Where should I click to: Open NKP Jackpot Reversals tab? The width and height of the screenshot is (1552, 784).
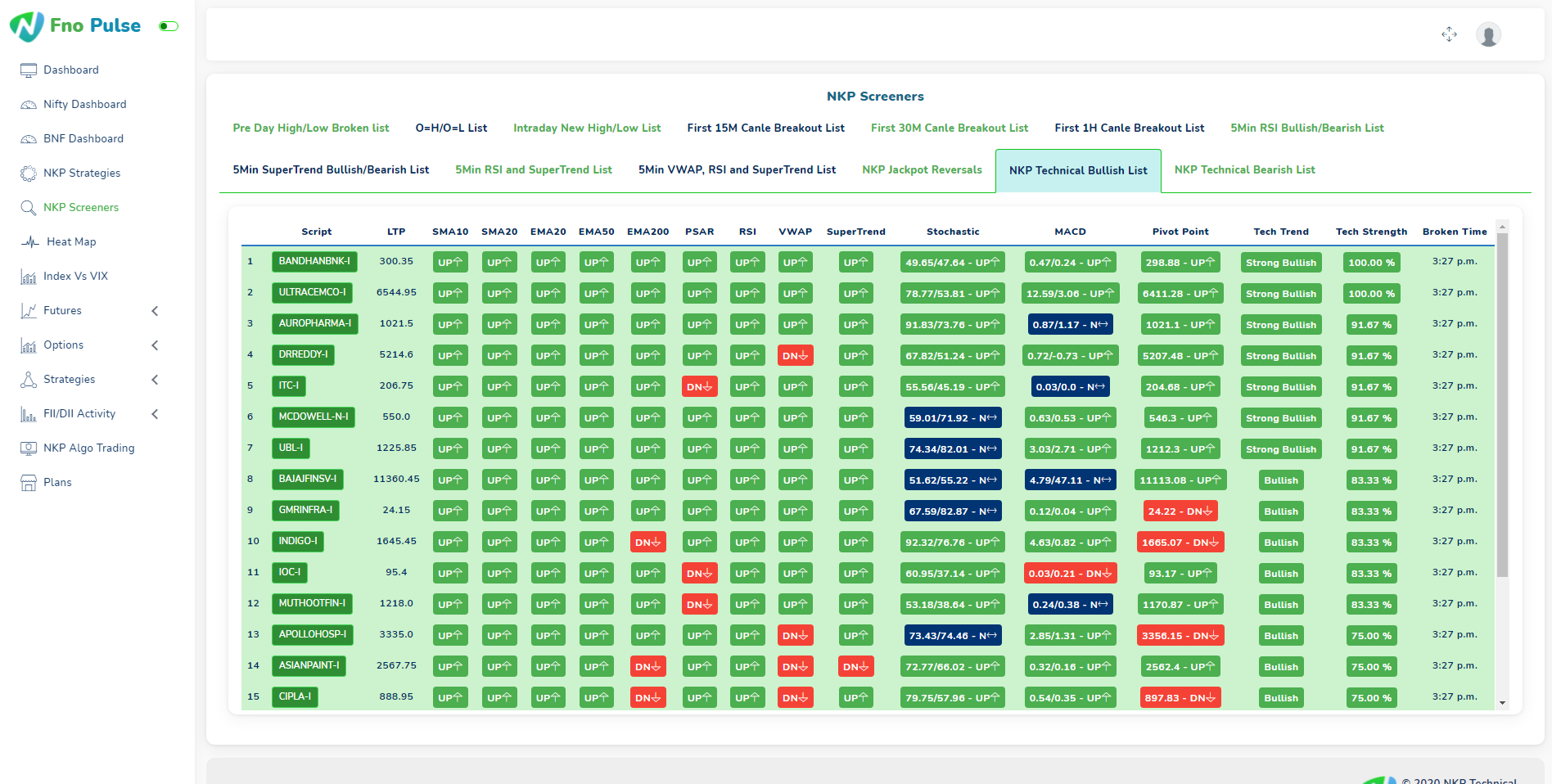[922, 169]
